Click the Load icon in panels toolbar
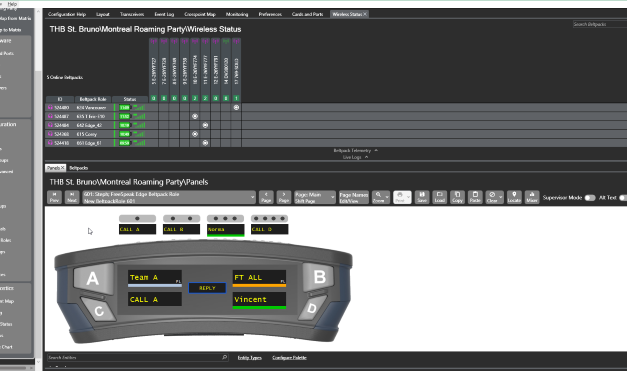 coord(439,197)
